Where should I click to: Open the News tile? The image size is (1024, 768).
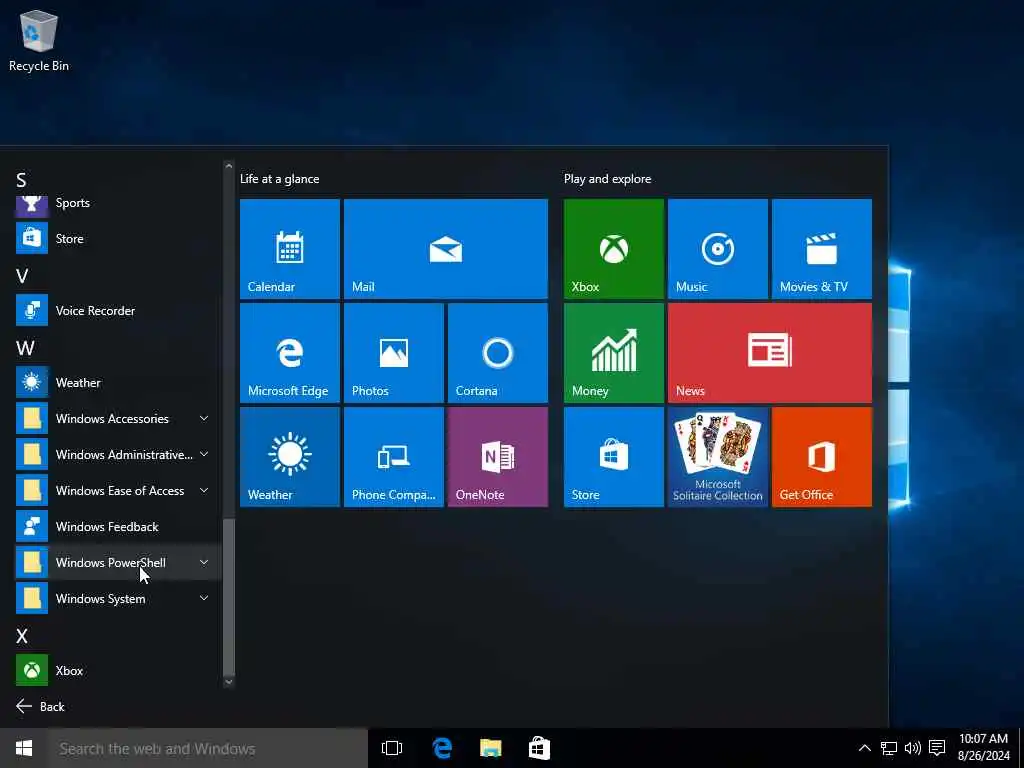[769, 353]
